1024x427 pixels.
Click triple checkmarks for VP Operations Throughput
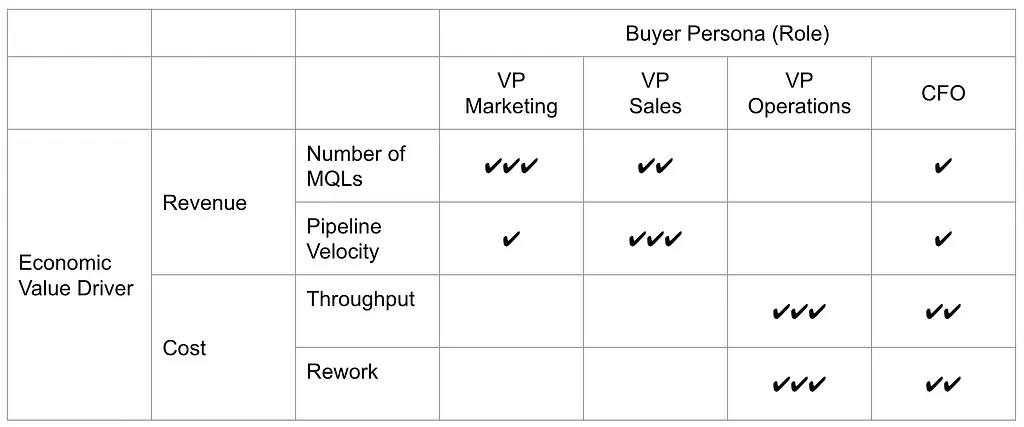799,312
